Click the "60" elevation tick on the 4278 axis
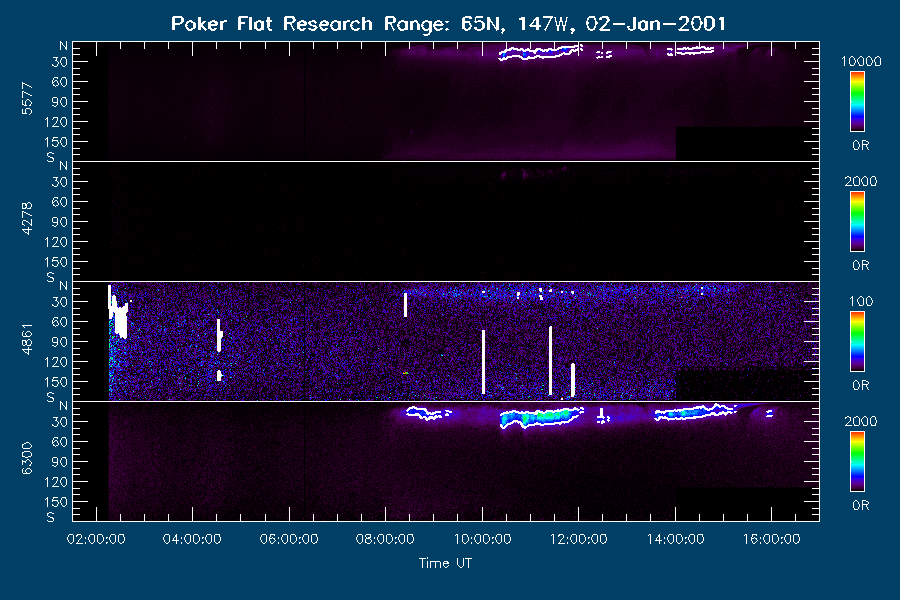 [x=60, y=202]
